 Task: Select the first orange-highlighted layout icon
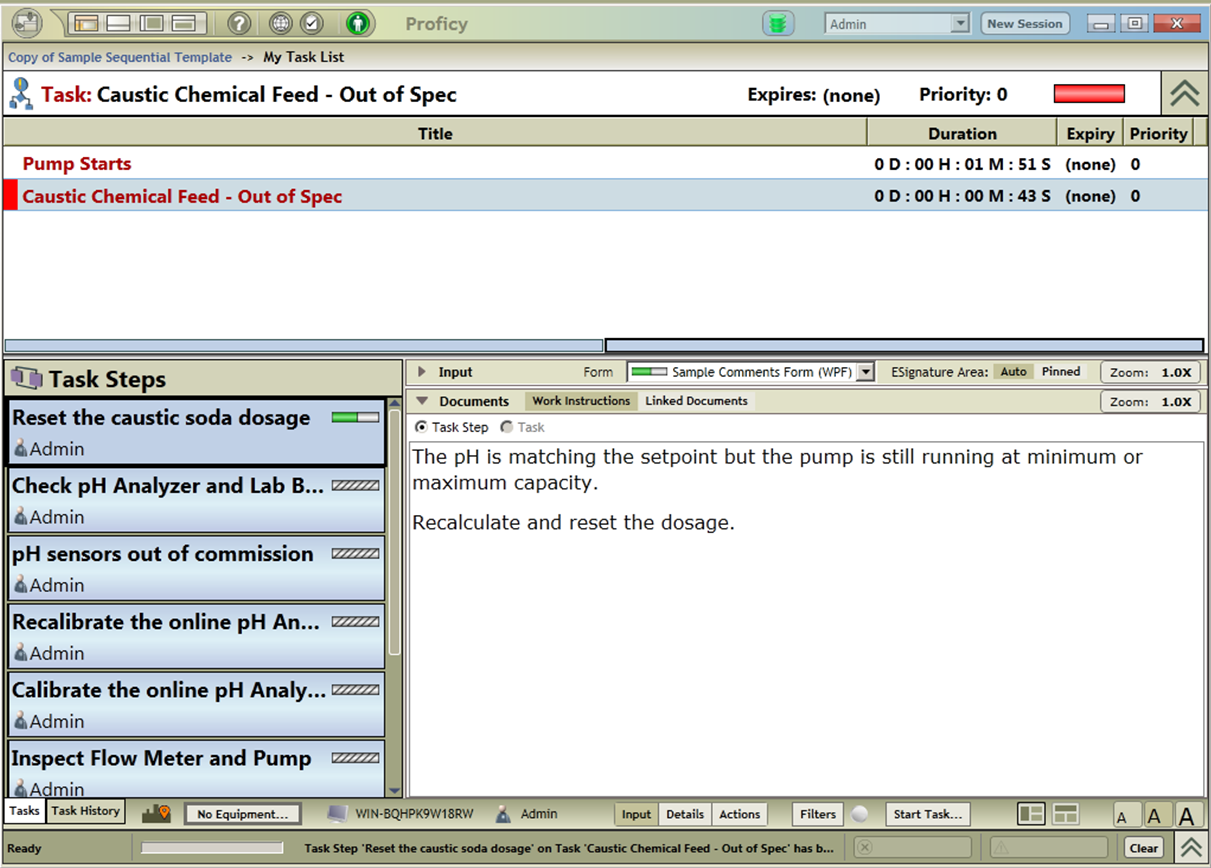[x=86, y=23]
